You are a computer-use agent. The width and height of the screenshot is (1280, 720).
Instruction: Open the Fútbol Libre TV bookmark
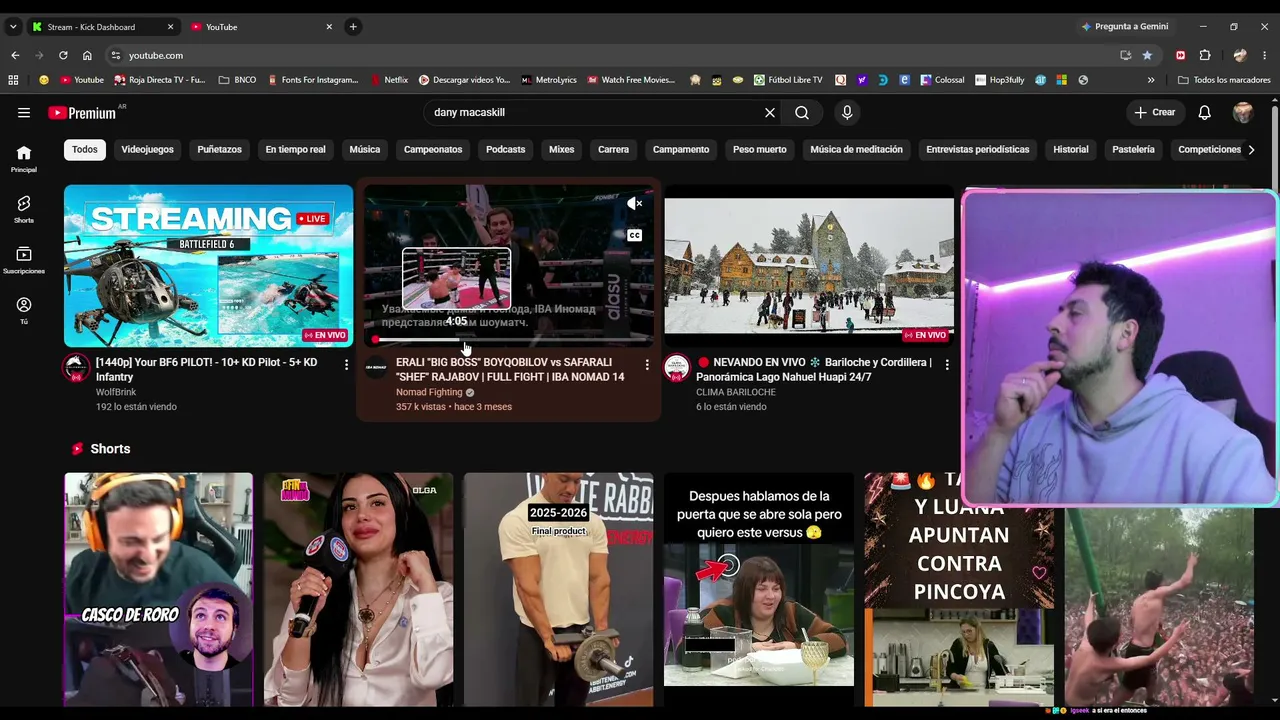788,80
